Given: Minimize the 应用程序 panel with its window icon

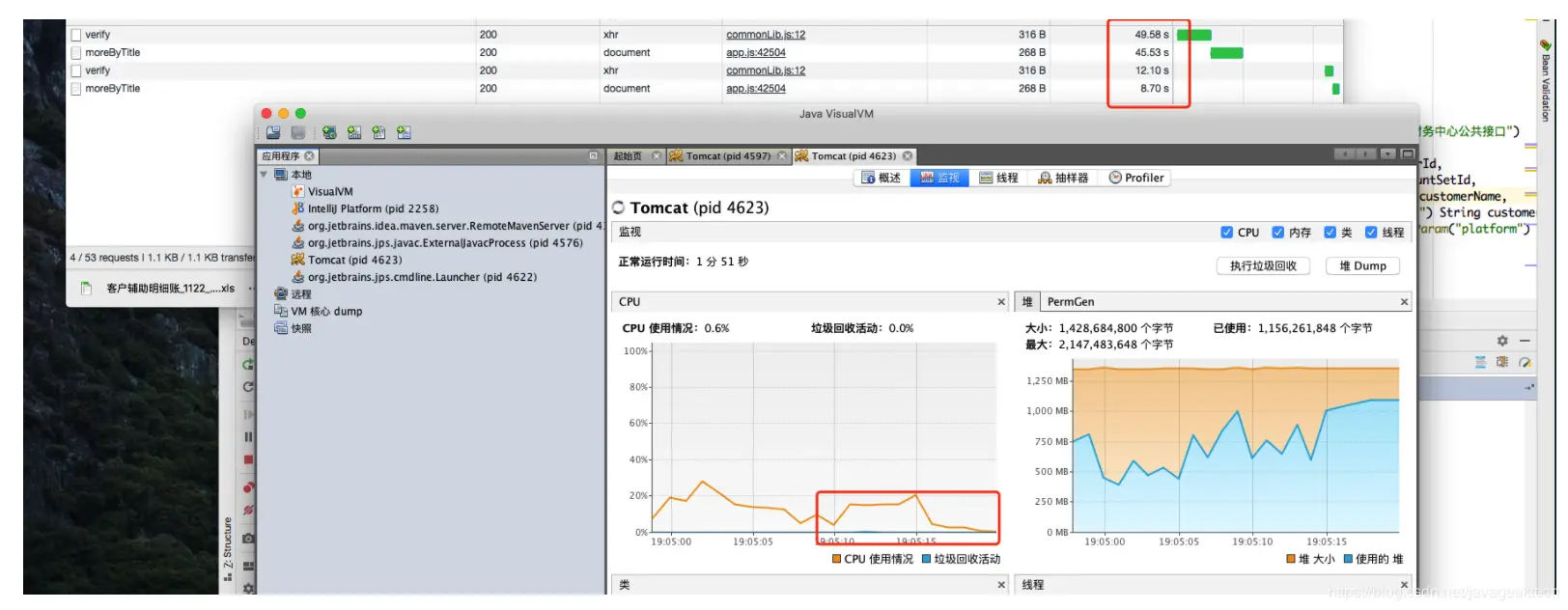Looking at the screenshot, I should pos(594,155).
